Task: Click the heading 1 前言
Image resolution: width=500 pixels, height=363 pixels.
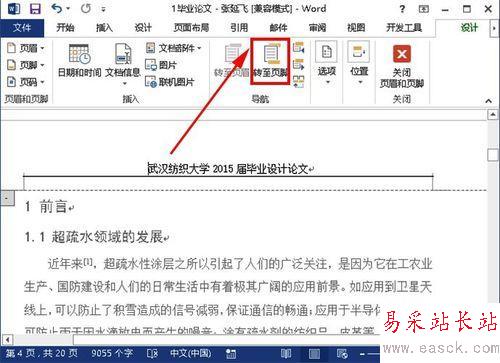Action: click(46, 207)
